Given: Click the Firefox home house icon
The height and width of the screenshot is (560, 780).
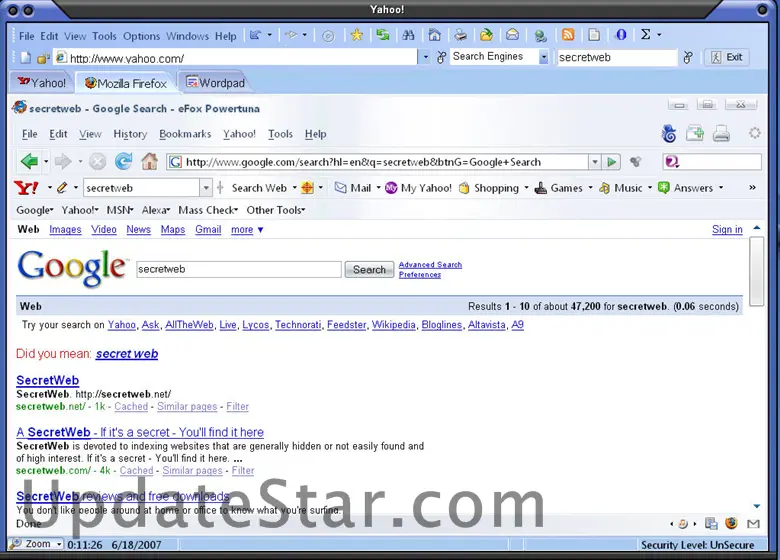Looking at the screenshot, I should pyautogui.click(x=149, y=161).
